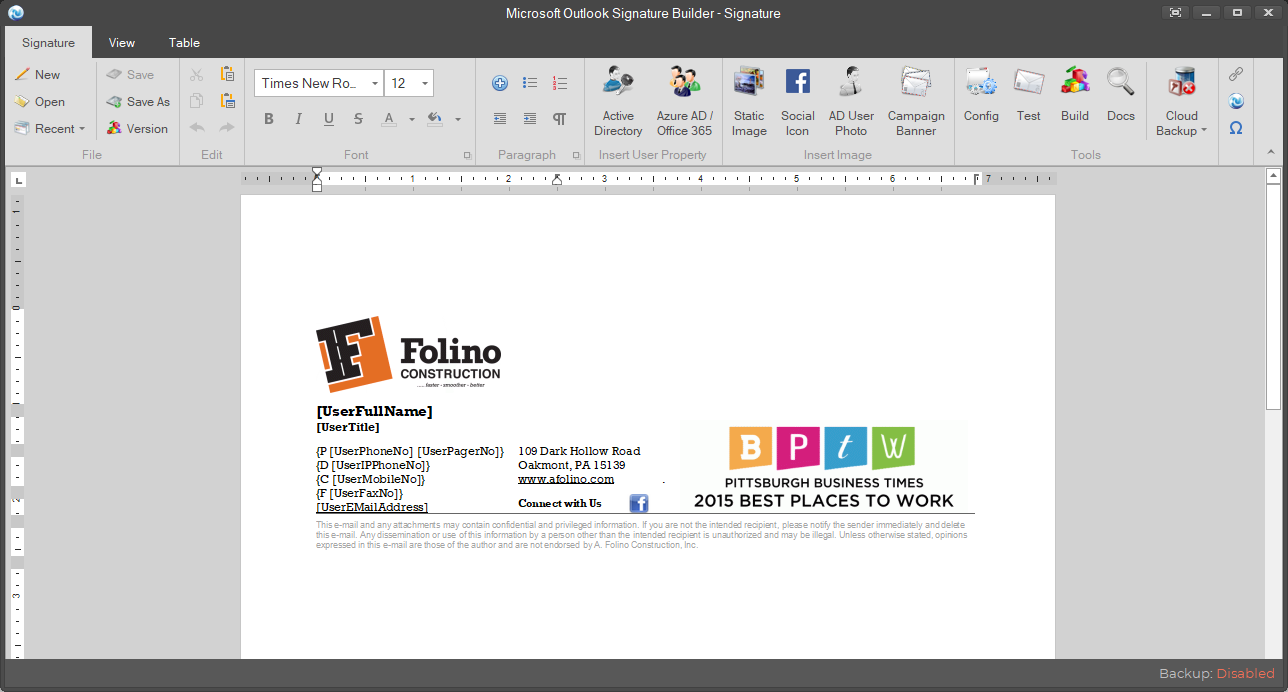Apply text highlight color
Viewport: 1288px width, 692px height.
(435, 119)
